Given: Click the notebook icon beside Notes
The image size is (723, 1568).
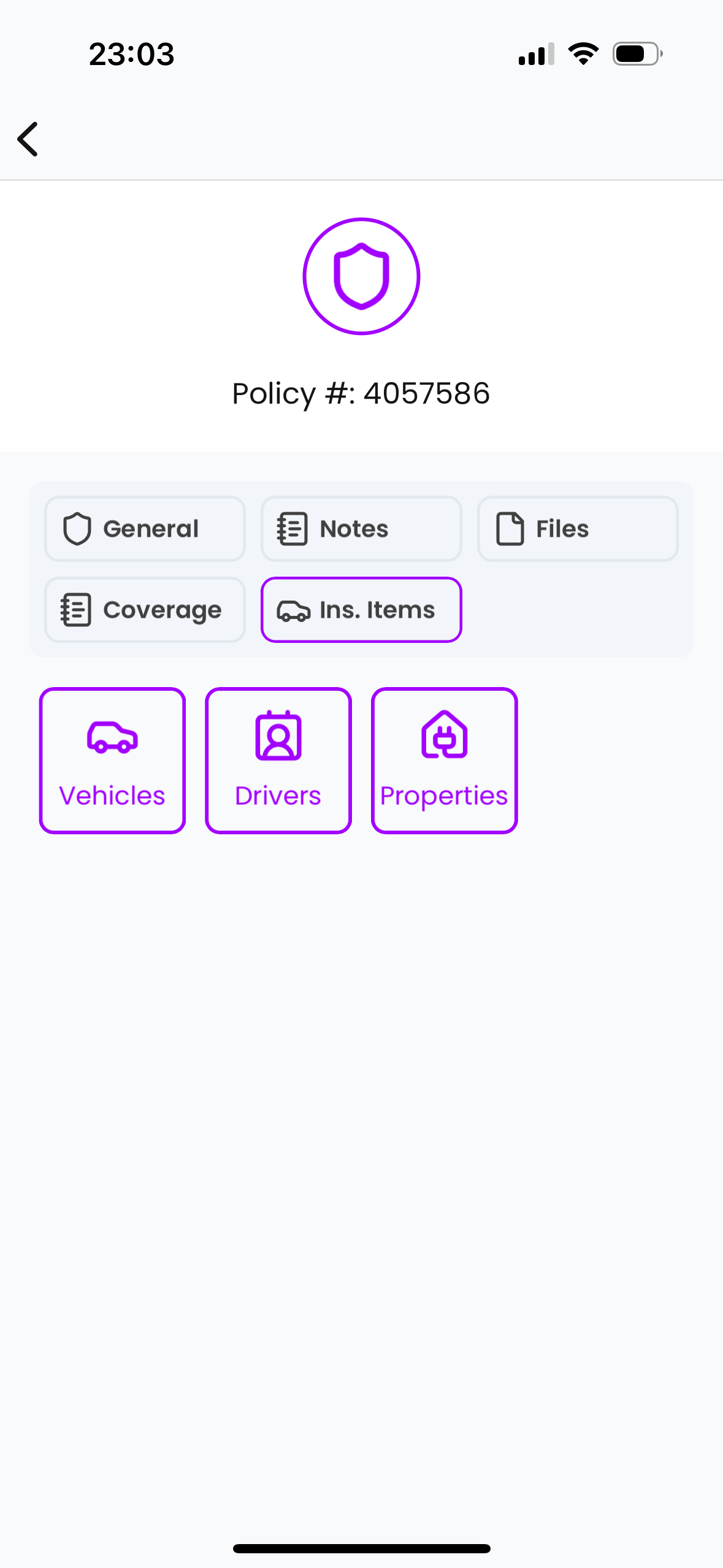Looking at the screenshot, I should tap(292, 529).
